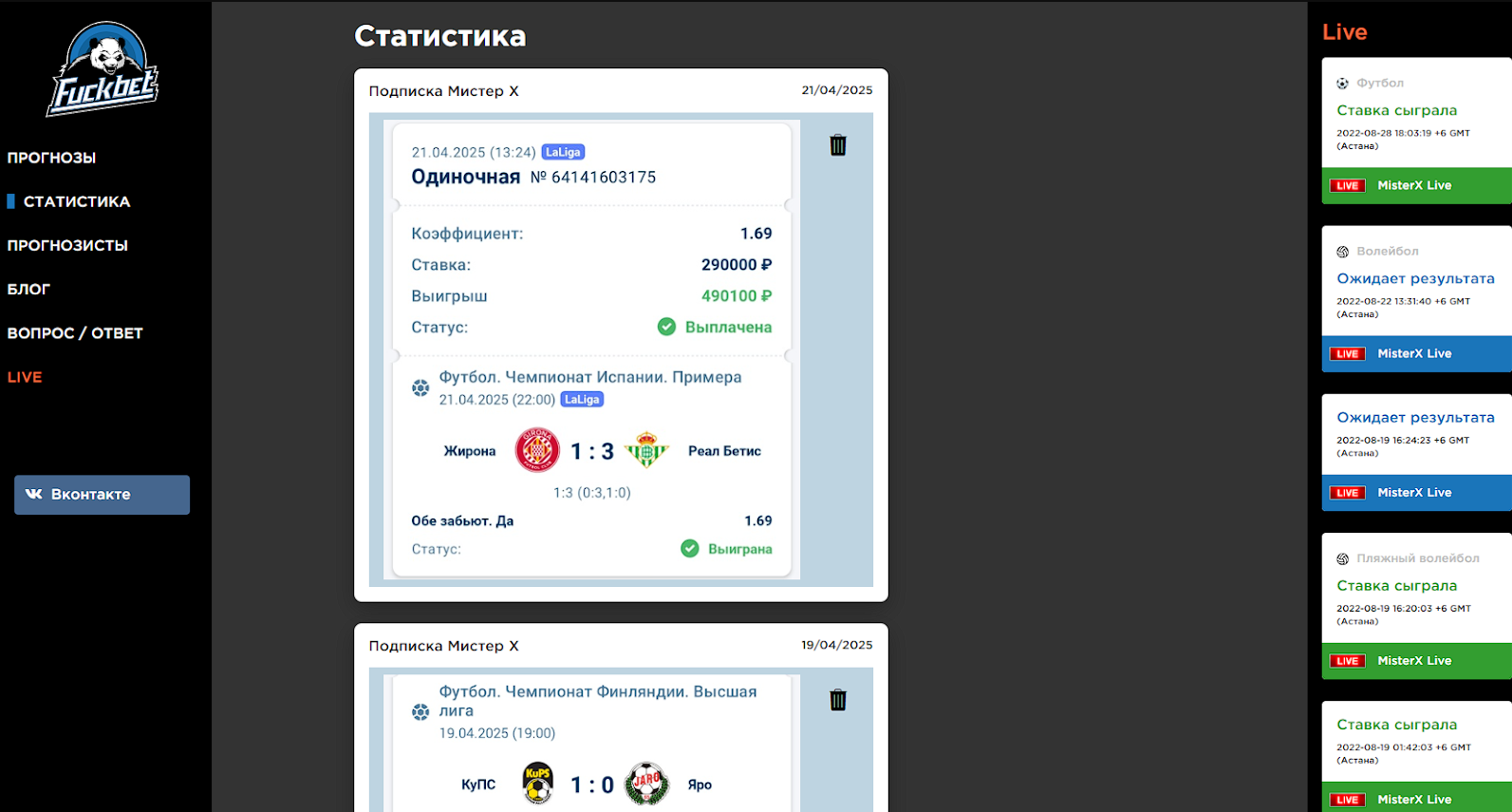Click the Футбол sport icon in Live panel
1512x812 pixels.
click(1343, 84)
